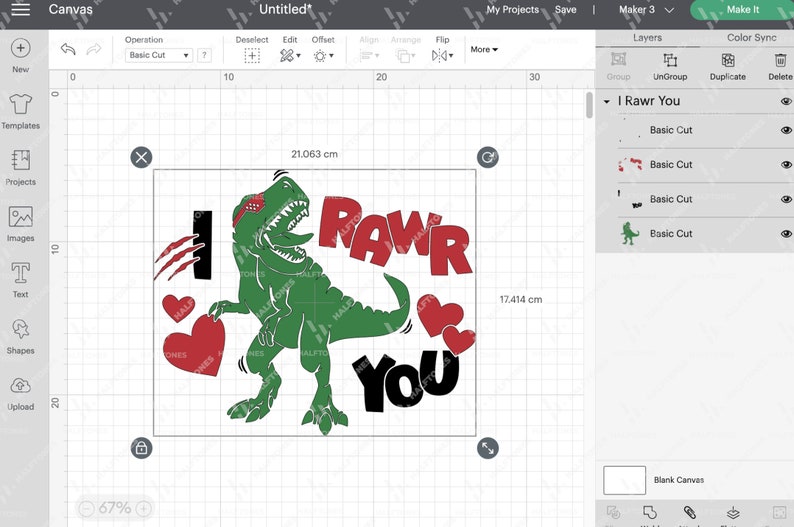The width and height of the screenshot is (794, 527).
Task: Click the Blank Canvas color swatch
Action: [624, 480]
